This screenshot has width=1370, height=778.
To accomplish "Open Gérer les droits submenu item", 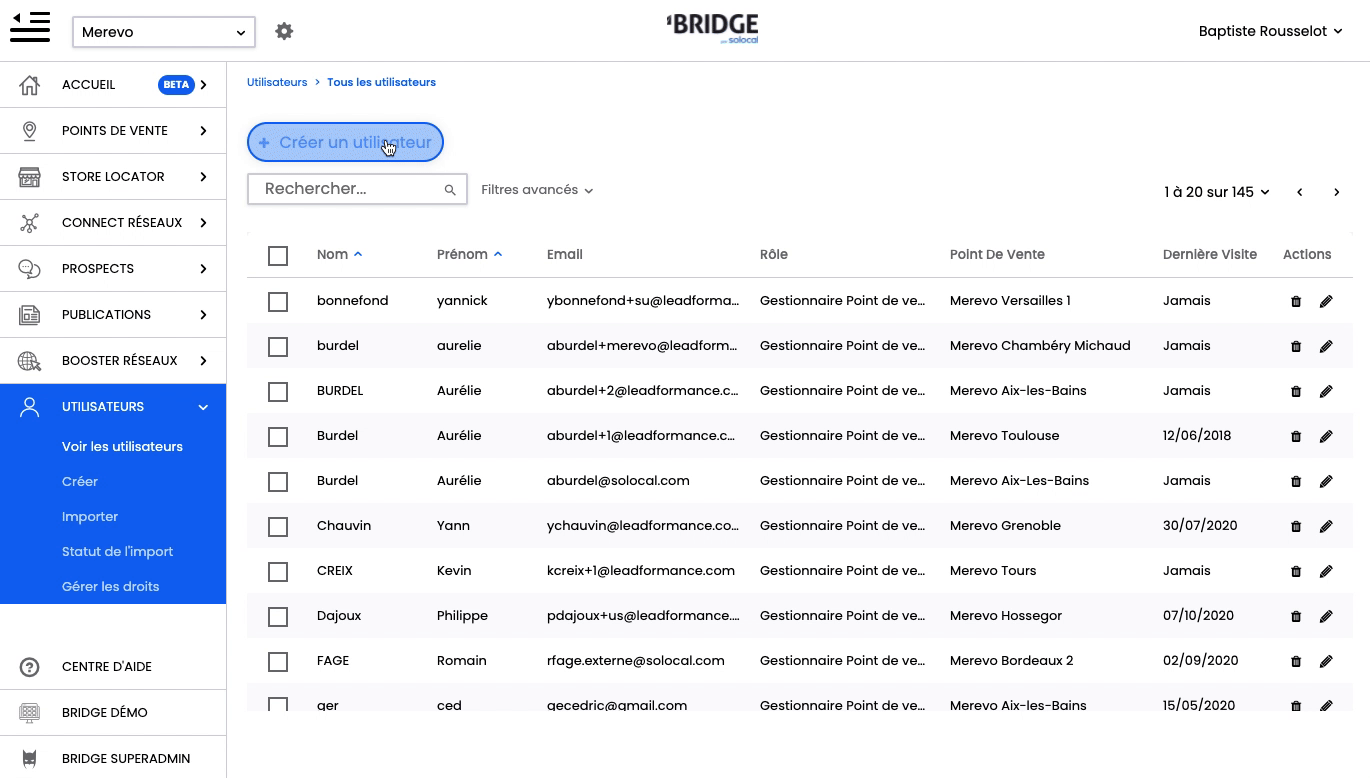I will (110, 586).
